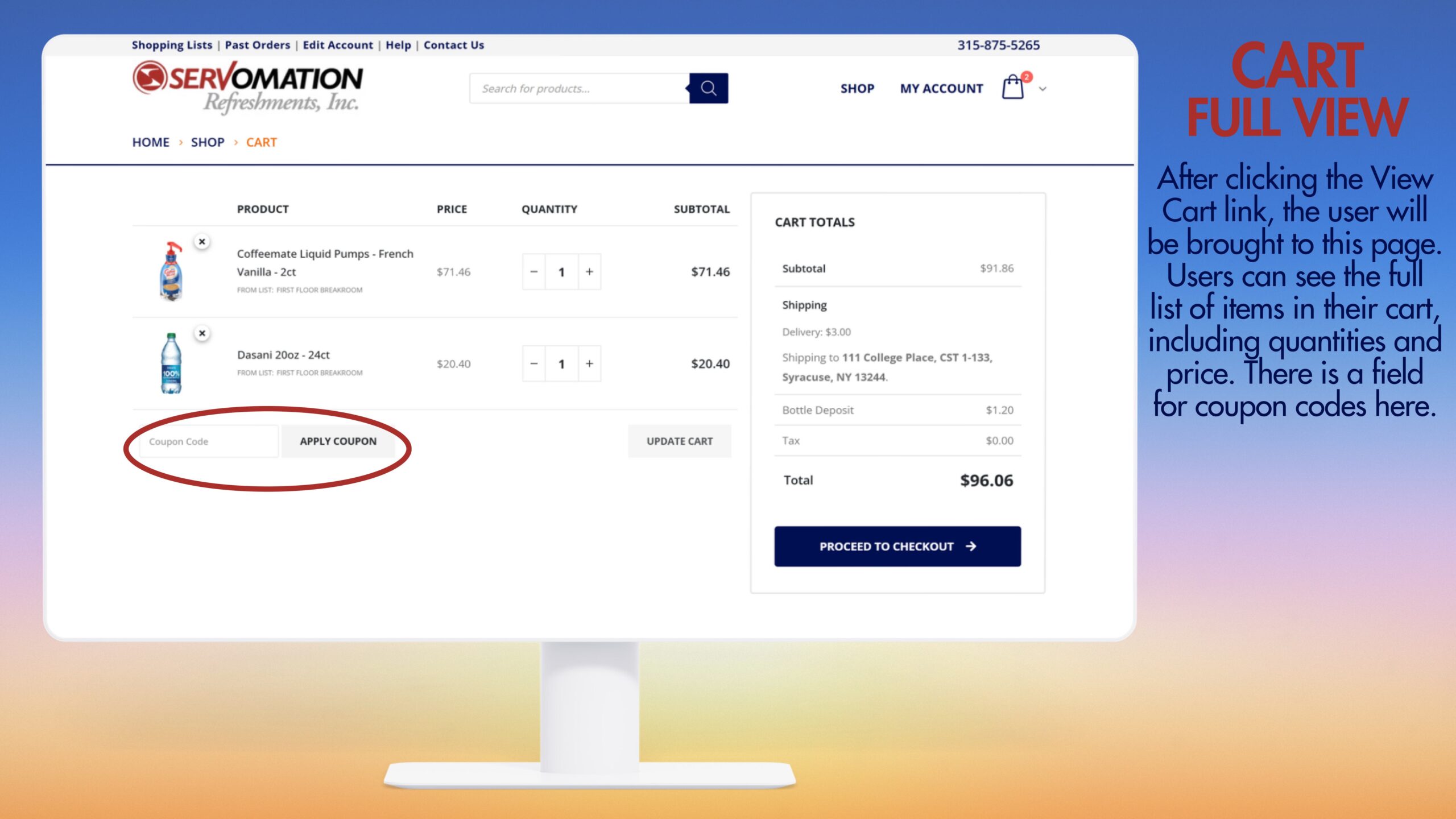Screen dimensions: 1456x819
Task: Open the Past Orders link
Action: click(257, 45)
